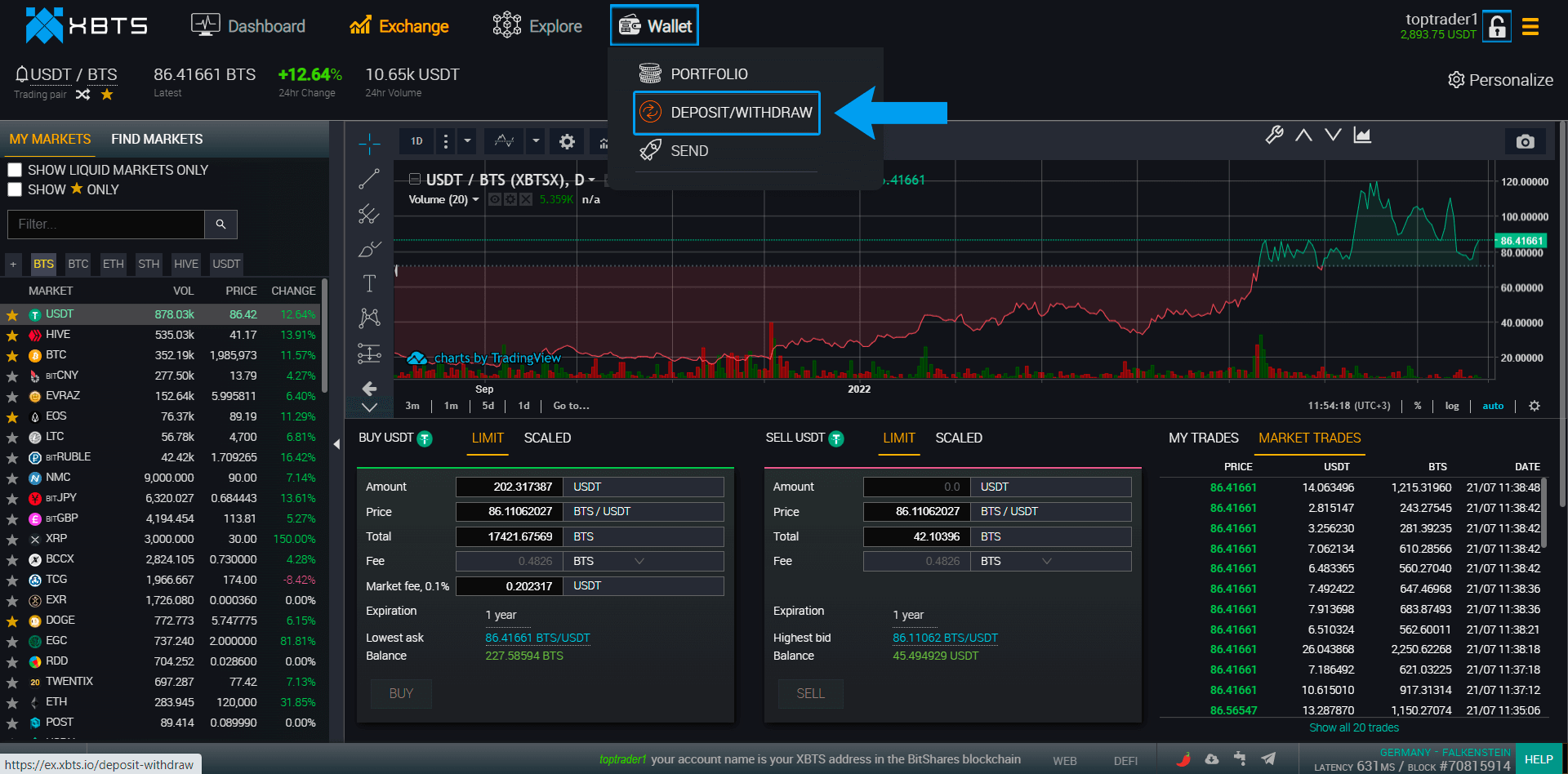
Task: Toggle star for DOGE market row
Action: (12, 621)
